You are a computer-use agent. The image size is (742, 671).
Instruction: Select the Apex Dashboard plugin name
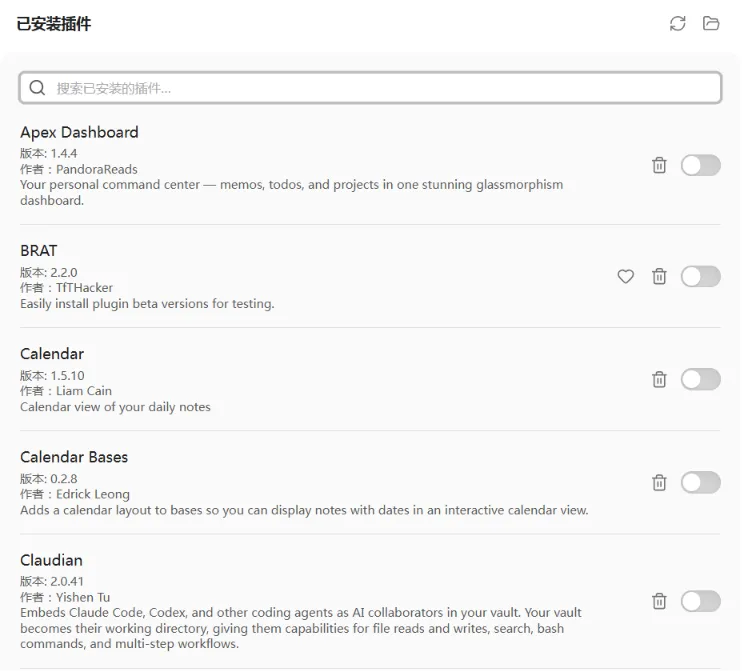[79, 132]
